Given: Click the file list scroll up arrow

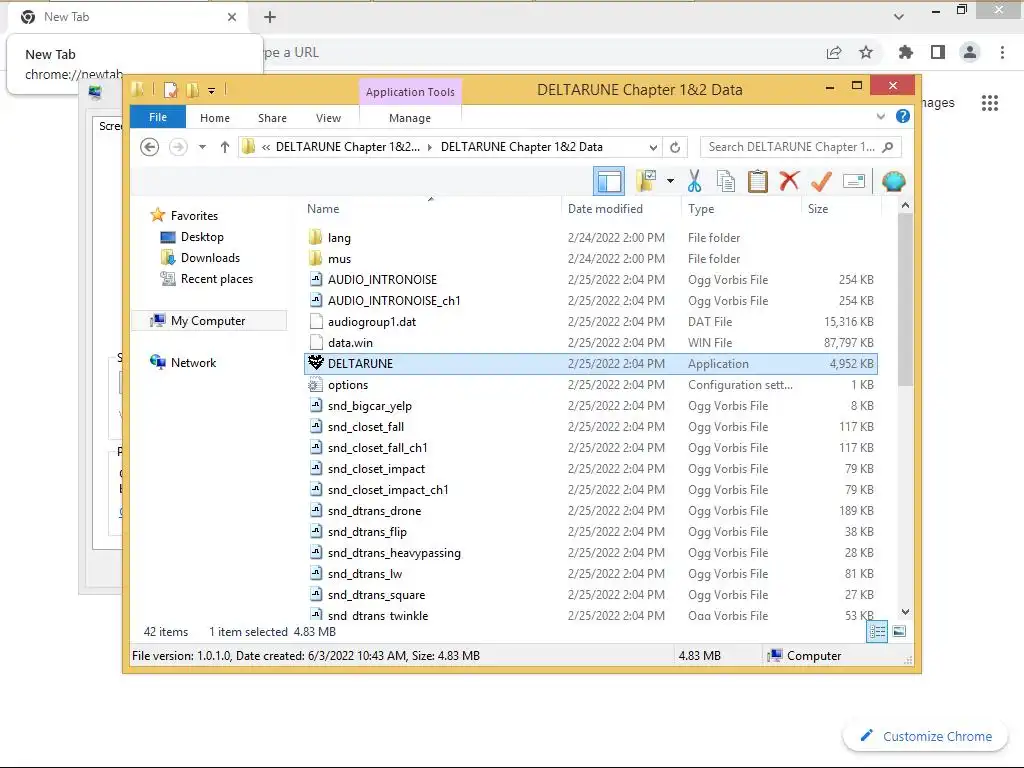Looking at the screenshot, I should pos(905,205).
